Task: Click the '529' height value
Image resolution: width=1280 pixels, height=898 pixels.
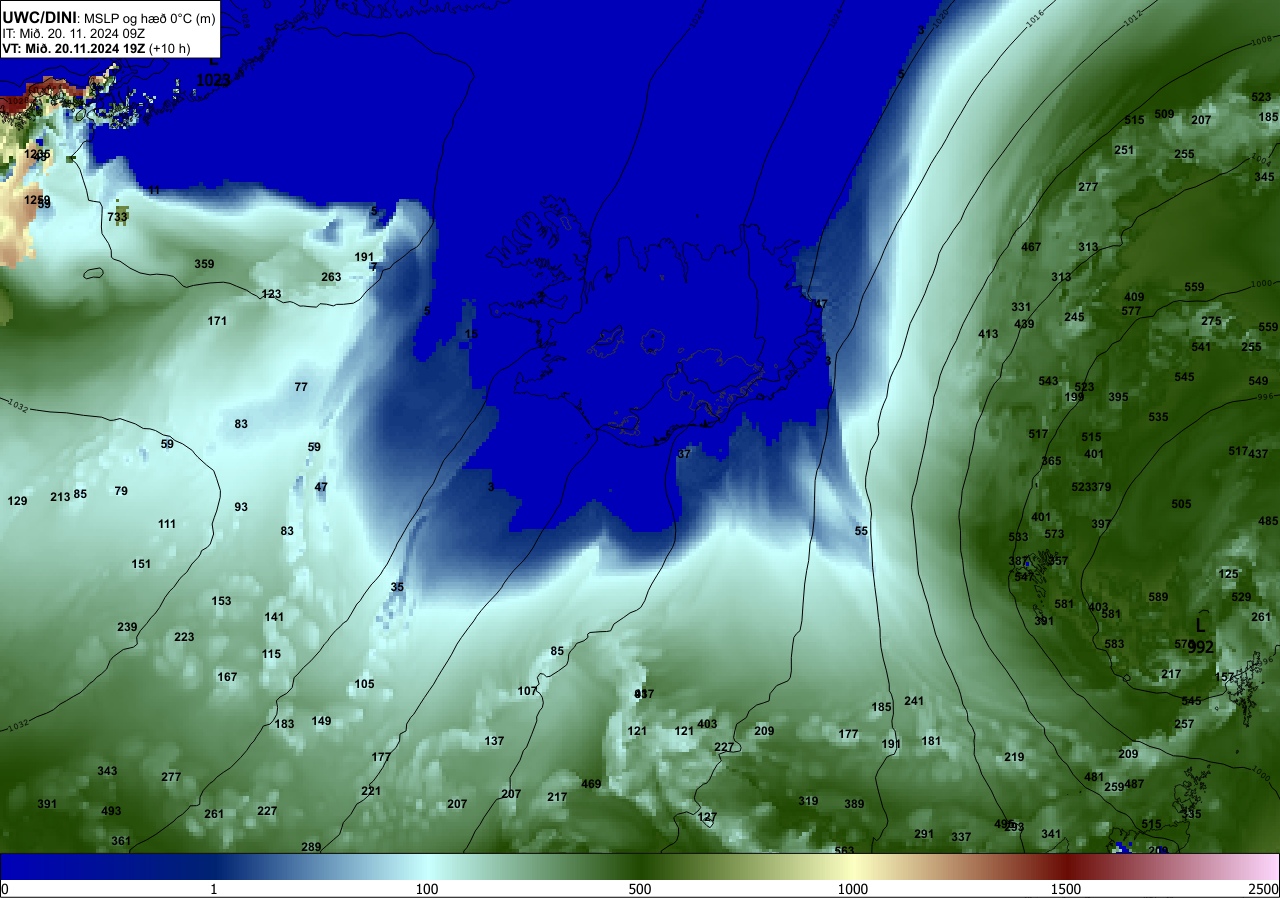Action: (x=1241, y=597)
